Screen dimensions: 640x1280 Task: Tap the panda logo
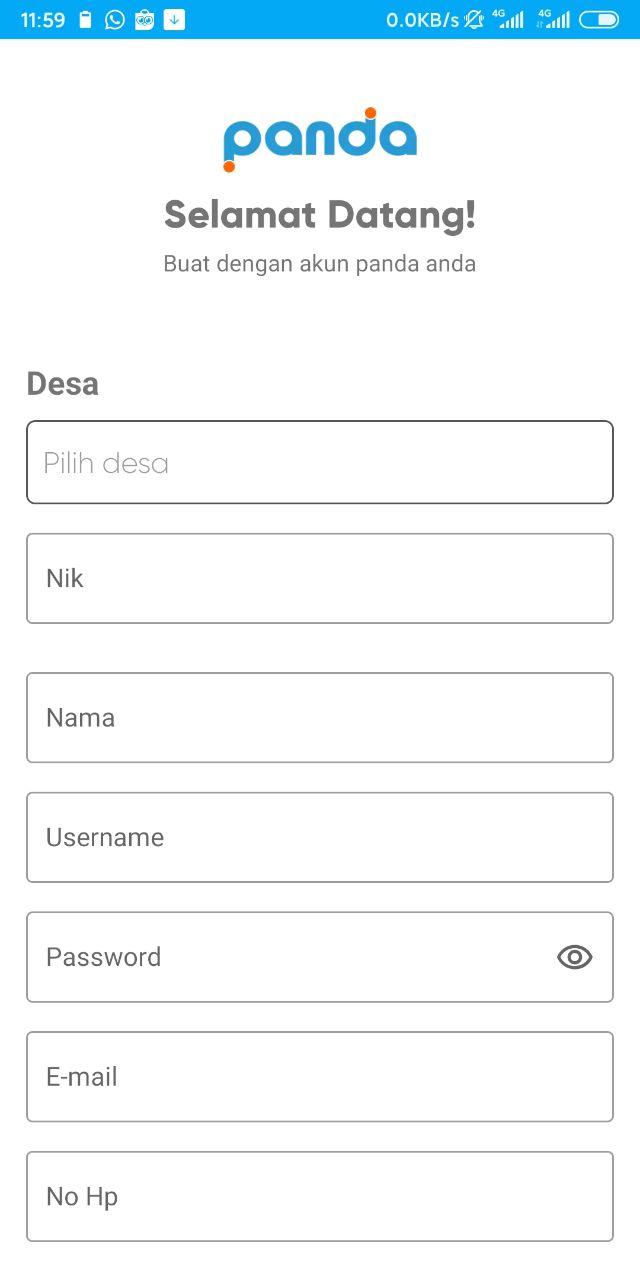tap(320, 139)
